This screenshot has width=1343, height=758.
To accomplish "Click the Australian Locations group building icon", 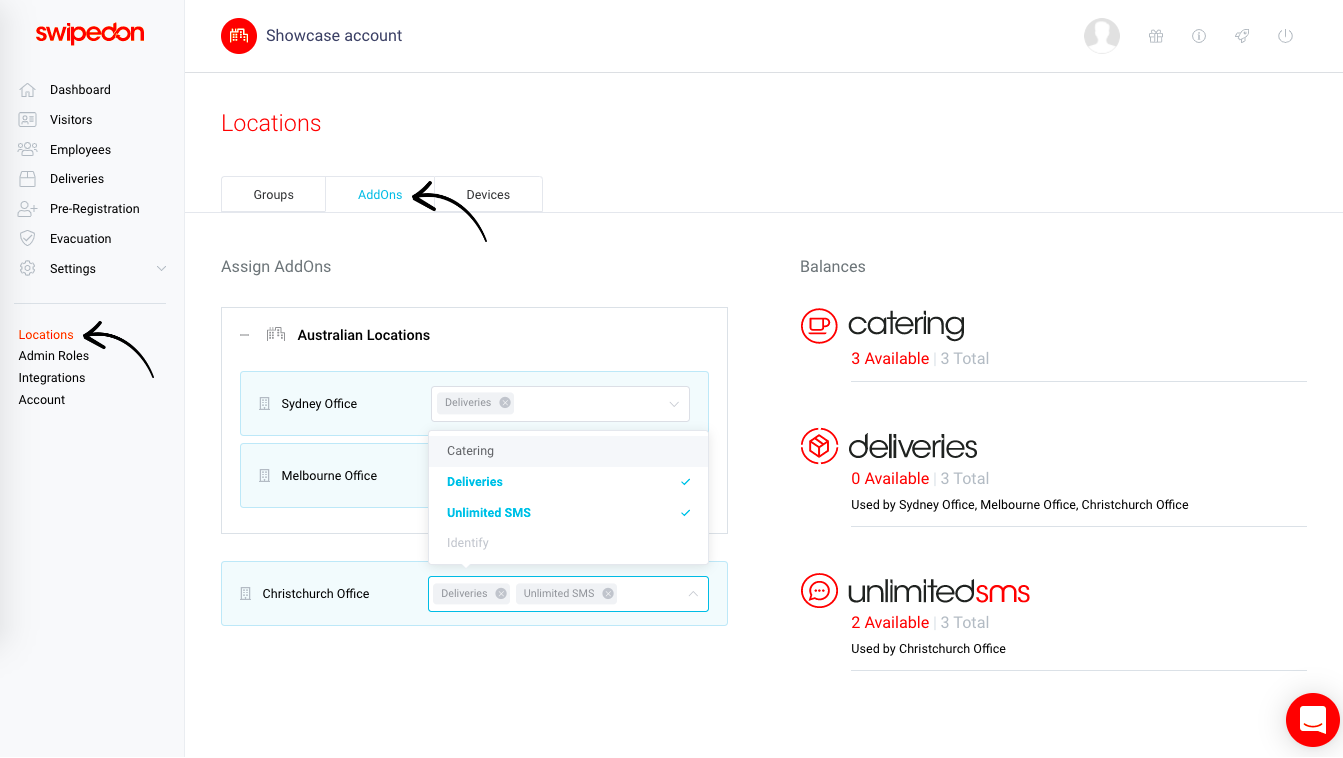I will [x=276, y=335].
